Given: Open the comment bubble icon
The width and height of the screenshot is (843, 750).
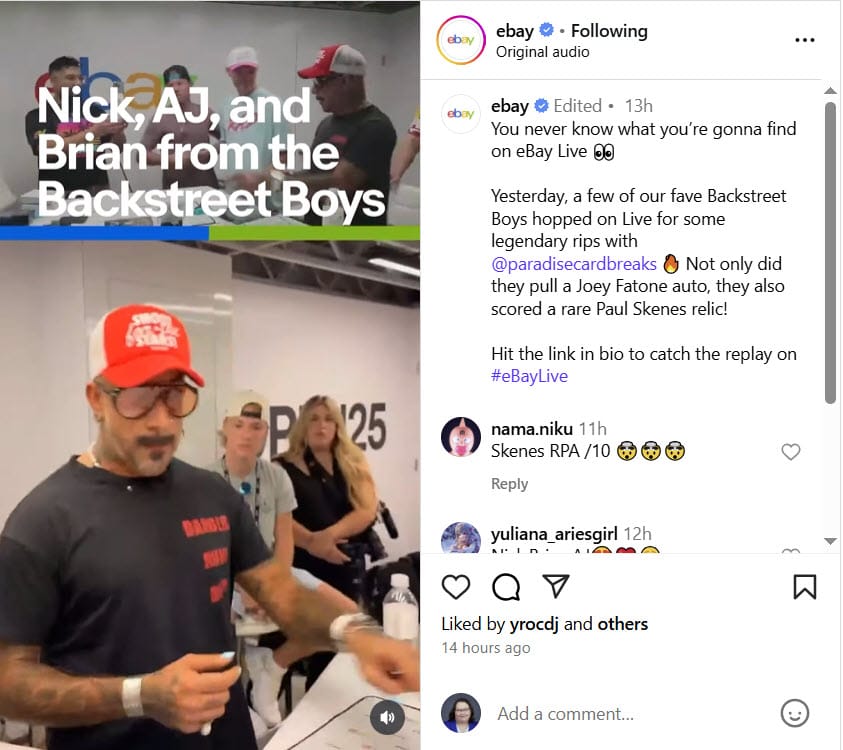Looking at the screenshot, I should [x=506, y=587].
